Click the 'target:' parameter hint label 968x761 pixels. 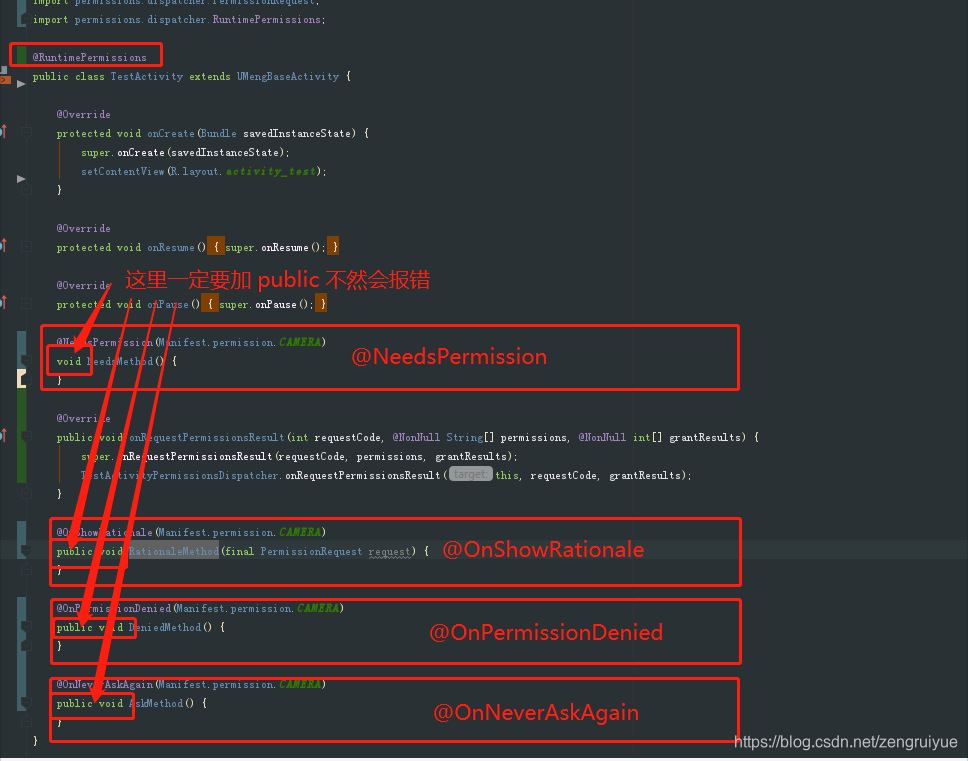[470, 474]
